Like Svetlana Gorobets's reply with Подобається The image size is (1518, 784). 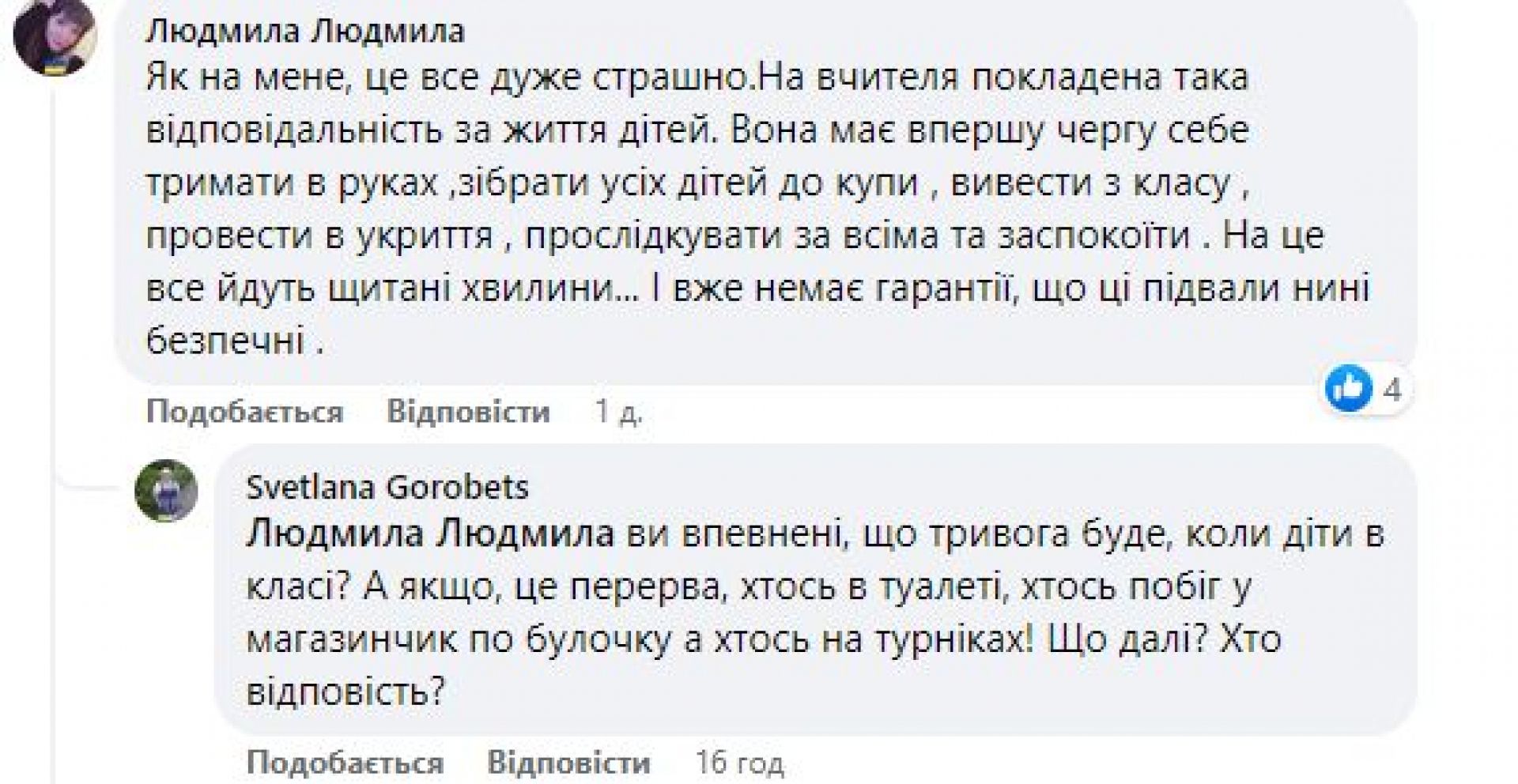pos(345,763)
